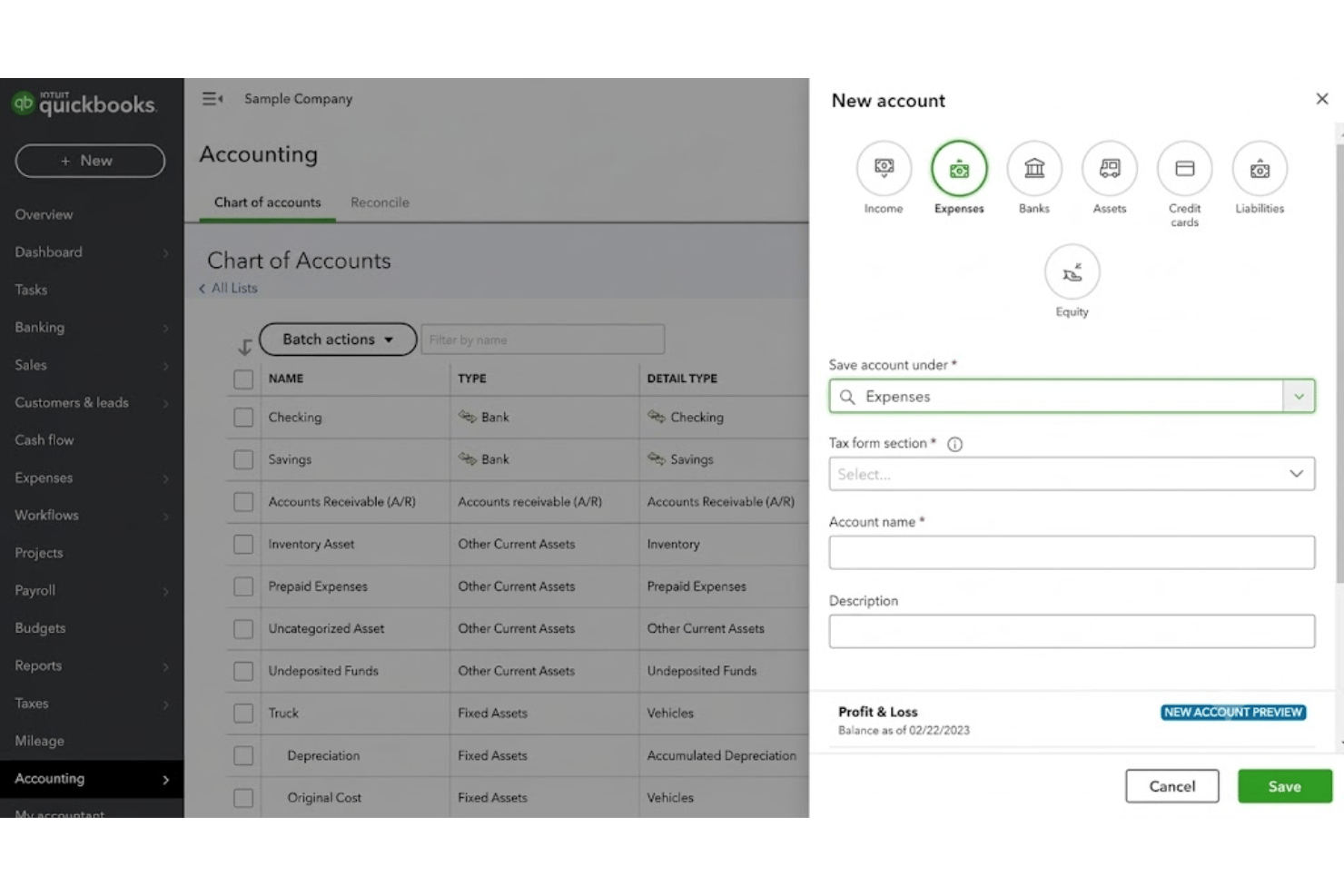1344x896 pixels.
Task: Expand the Sales sidebar submenu
Action: coord(166,365)
